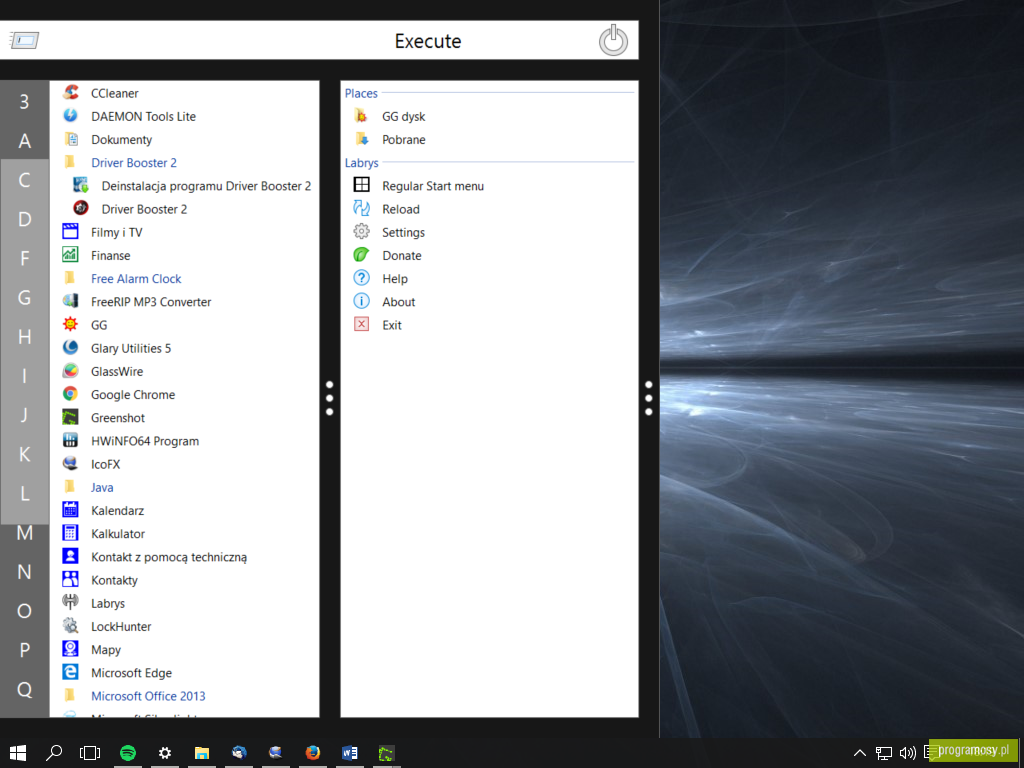1024x768 pixels.
Task: Jump to letter A in the index
Action: [24, 140]
